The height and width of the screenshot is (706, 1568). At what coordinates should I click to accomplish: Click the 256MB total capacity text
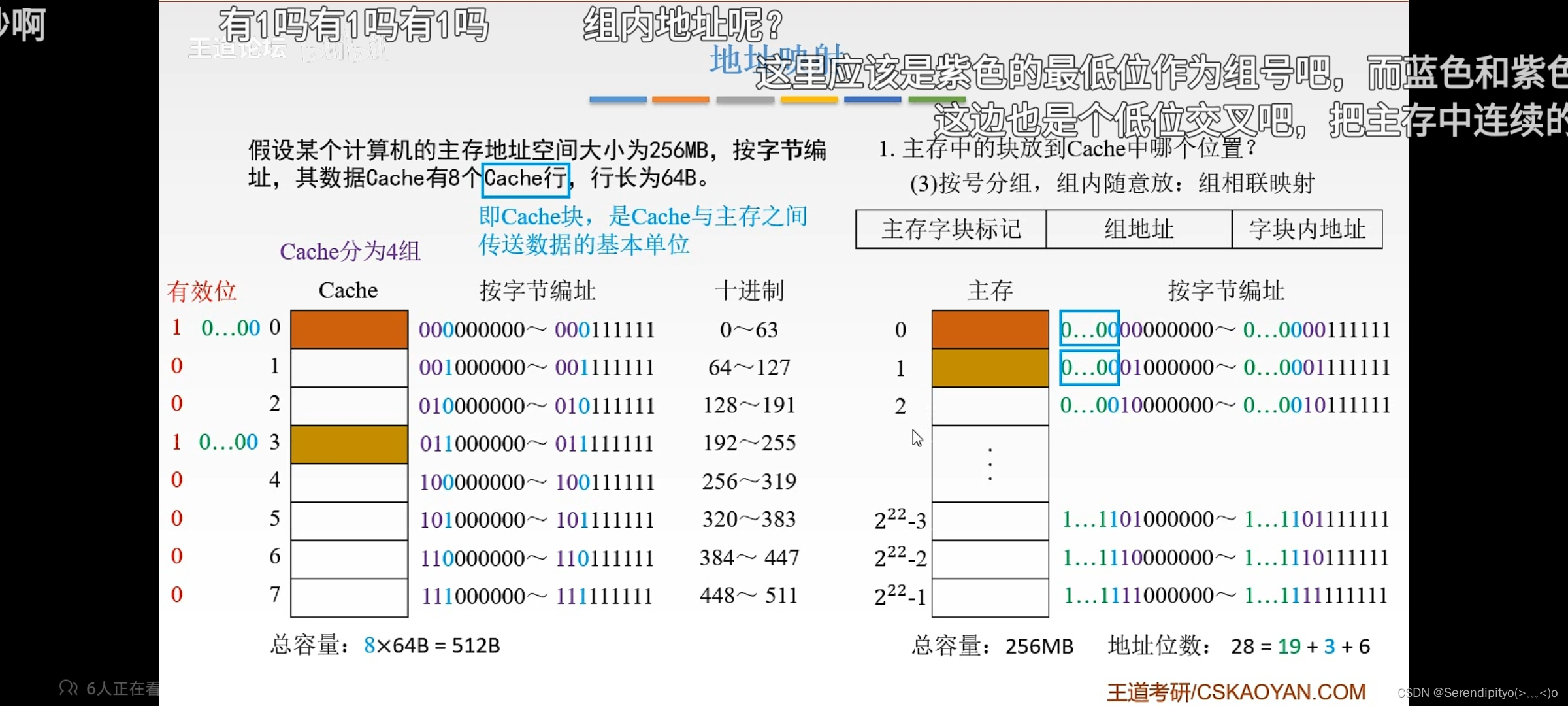[x=1039, y=647]
